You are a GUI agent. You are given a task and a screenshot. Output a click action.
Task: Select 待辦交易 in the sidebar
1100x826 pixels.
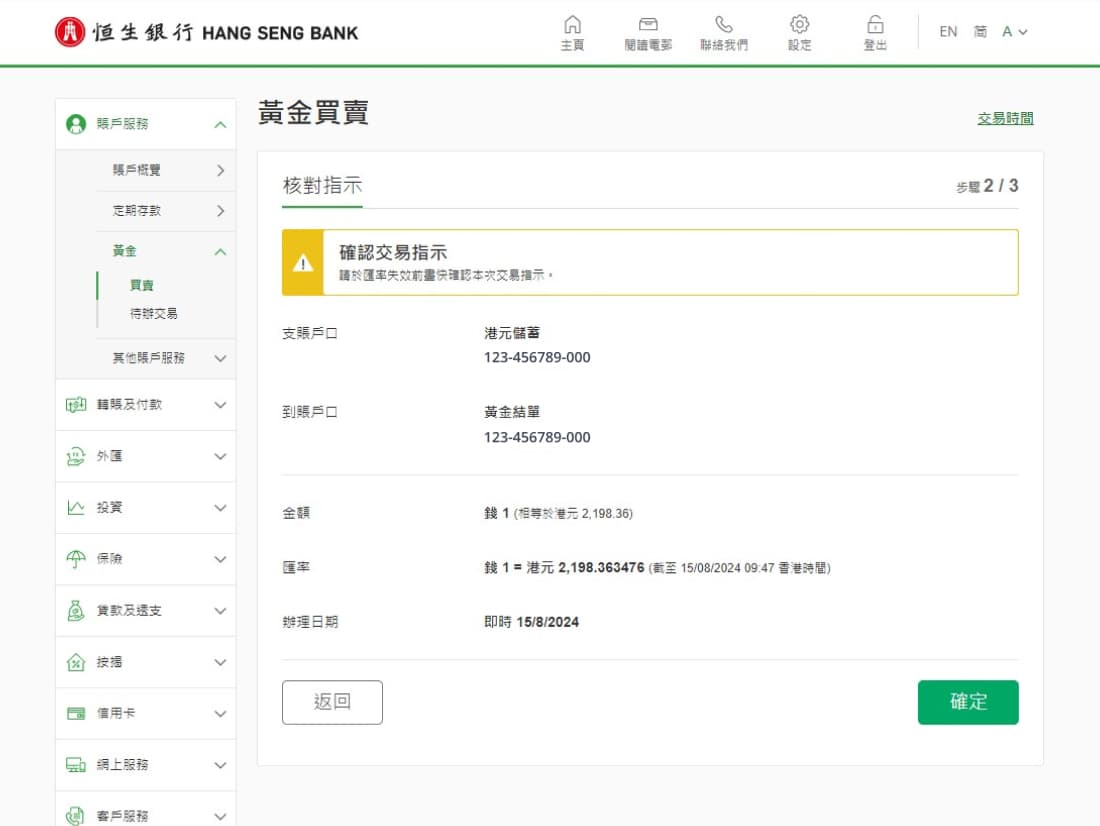pyautogui.click(x=154, y=314)
